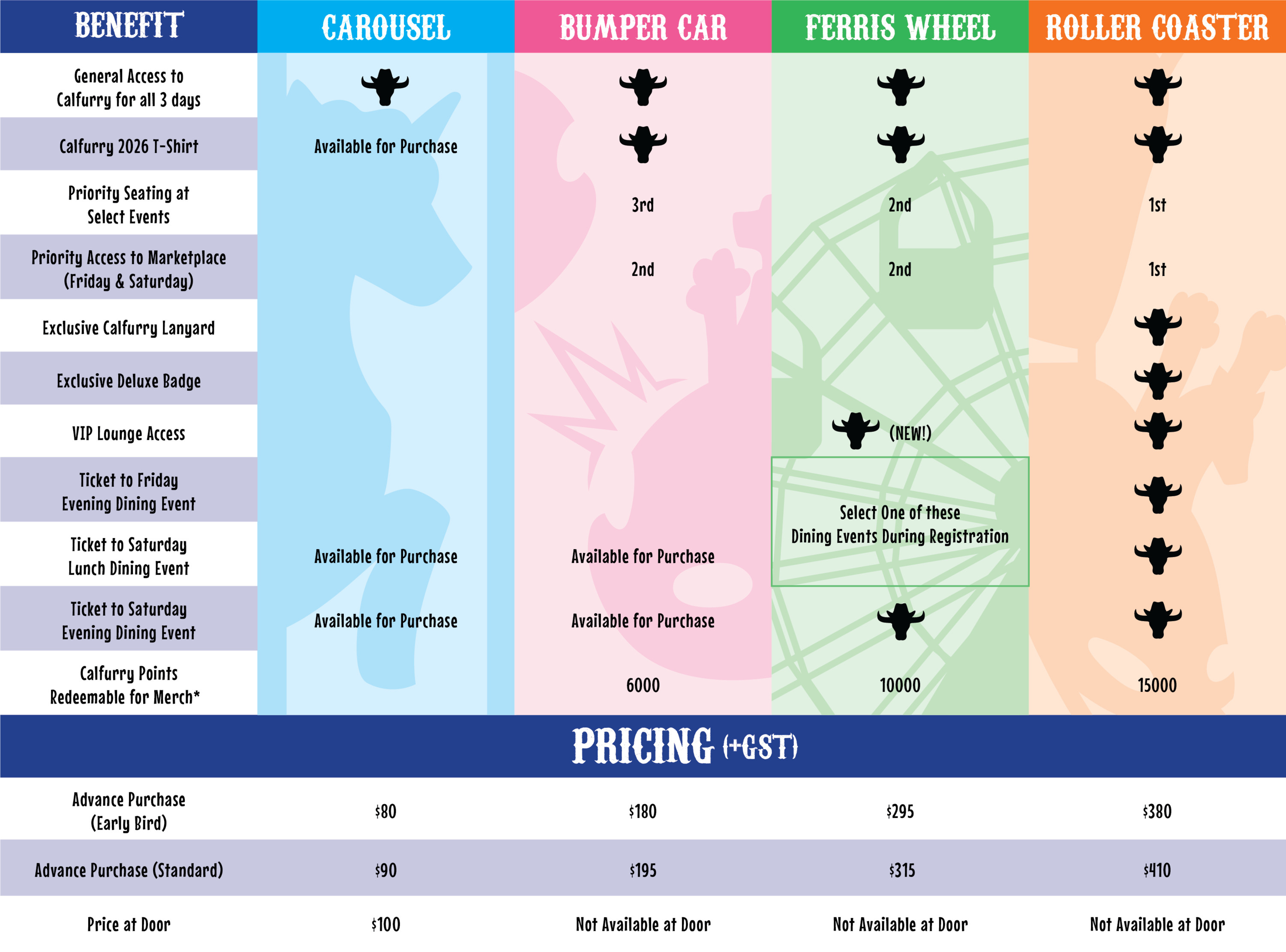Click the Bumper Car T-Shirt bull icon
Screen dimensions: 1286x952
click(x=643, y=144)
